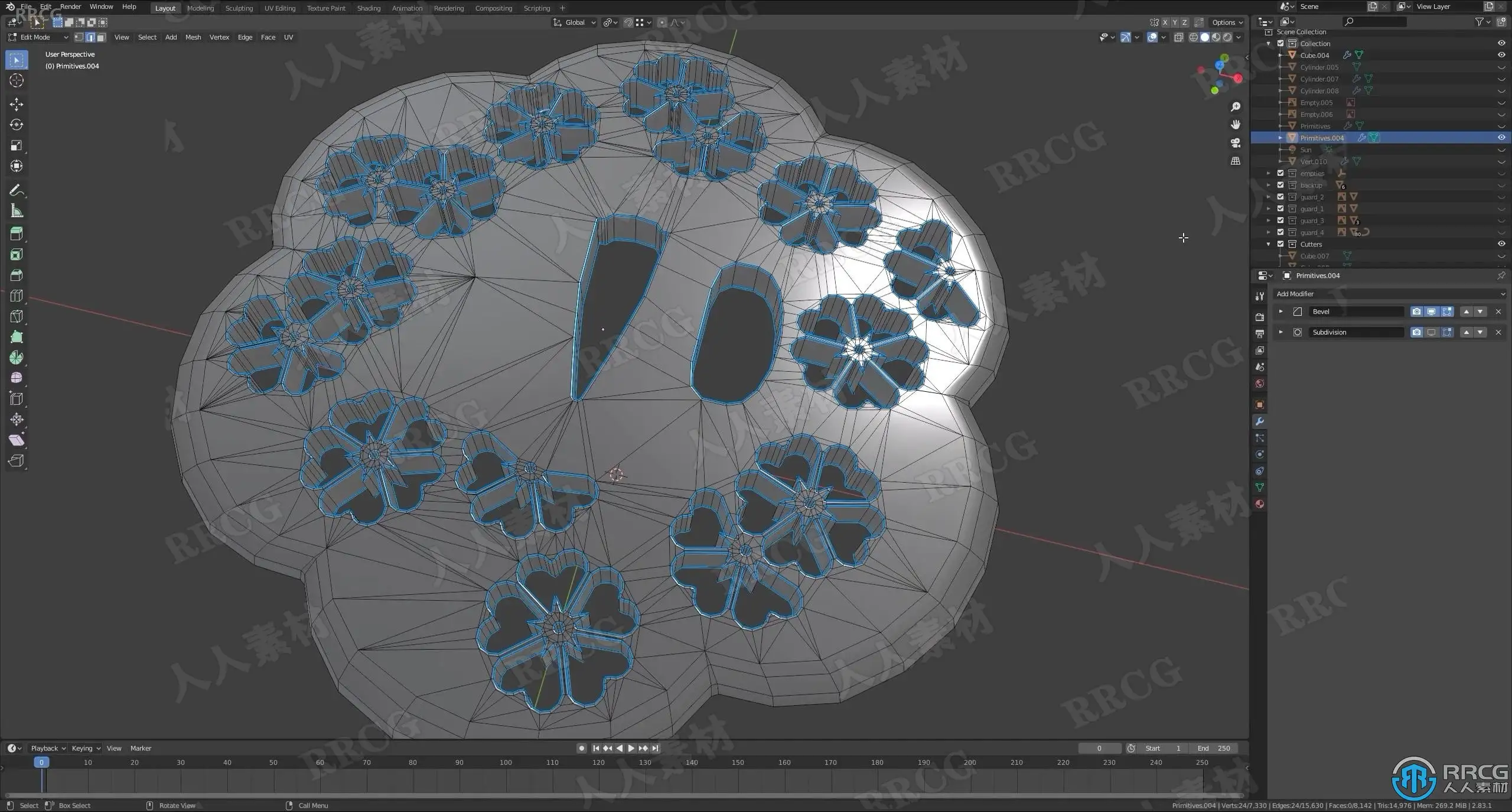This screenshot has width=1512, height=812.
Task: Click the viewport Options button
Action: [x=1227, y=22]
